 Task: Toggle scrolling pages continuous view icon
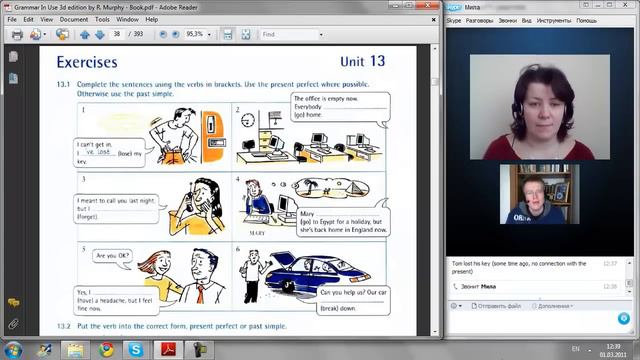[x=228, y=35]
